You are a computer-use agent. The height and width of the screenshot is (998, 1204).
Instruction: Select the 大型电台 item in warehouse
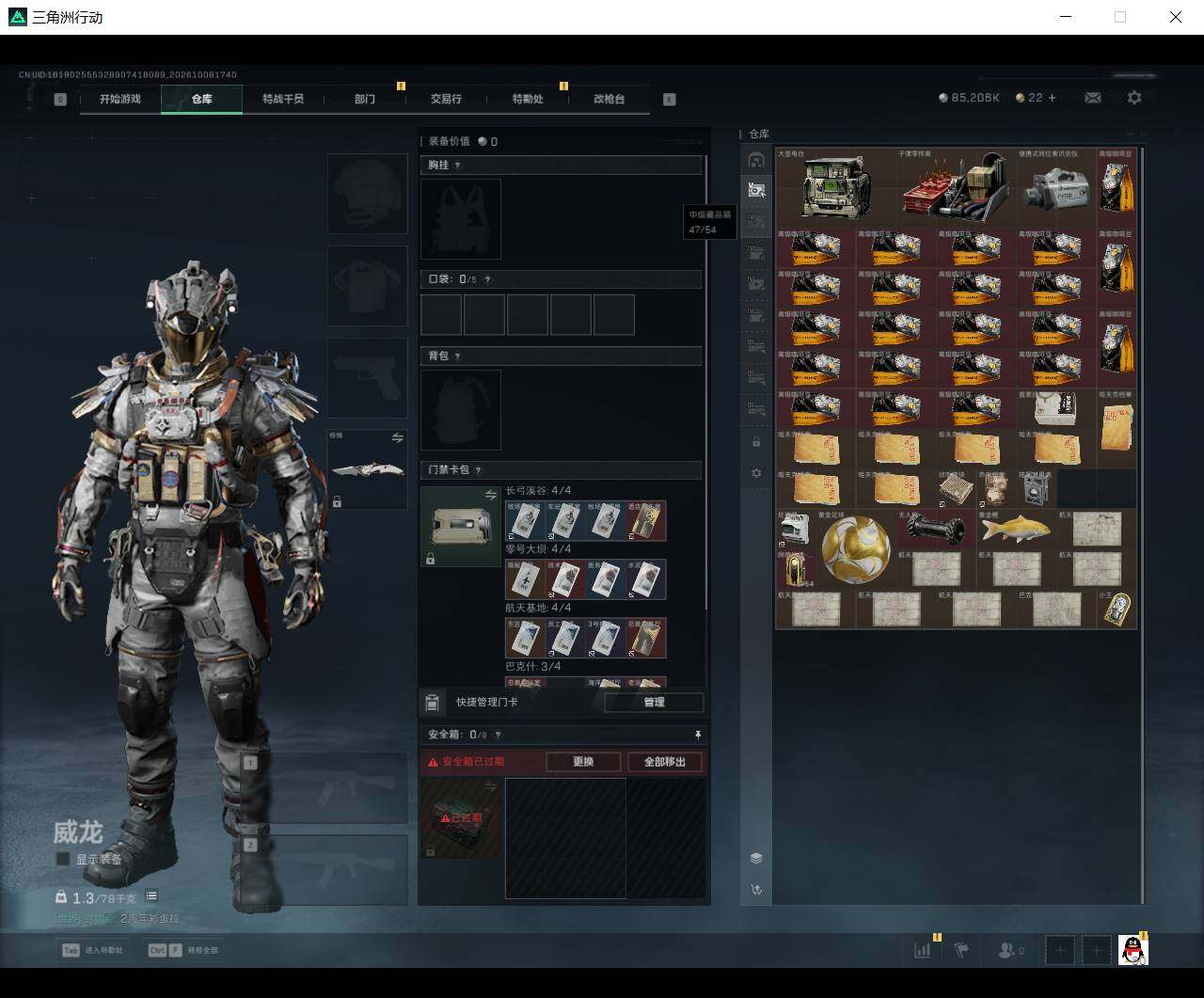click(x=835, y=187)
